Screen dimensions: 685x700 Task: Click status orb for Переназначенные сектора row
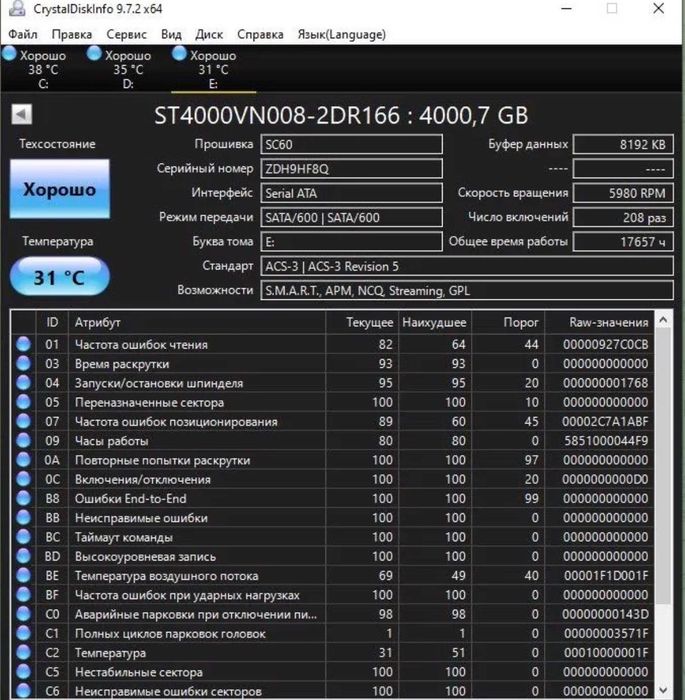23,402
